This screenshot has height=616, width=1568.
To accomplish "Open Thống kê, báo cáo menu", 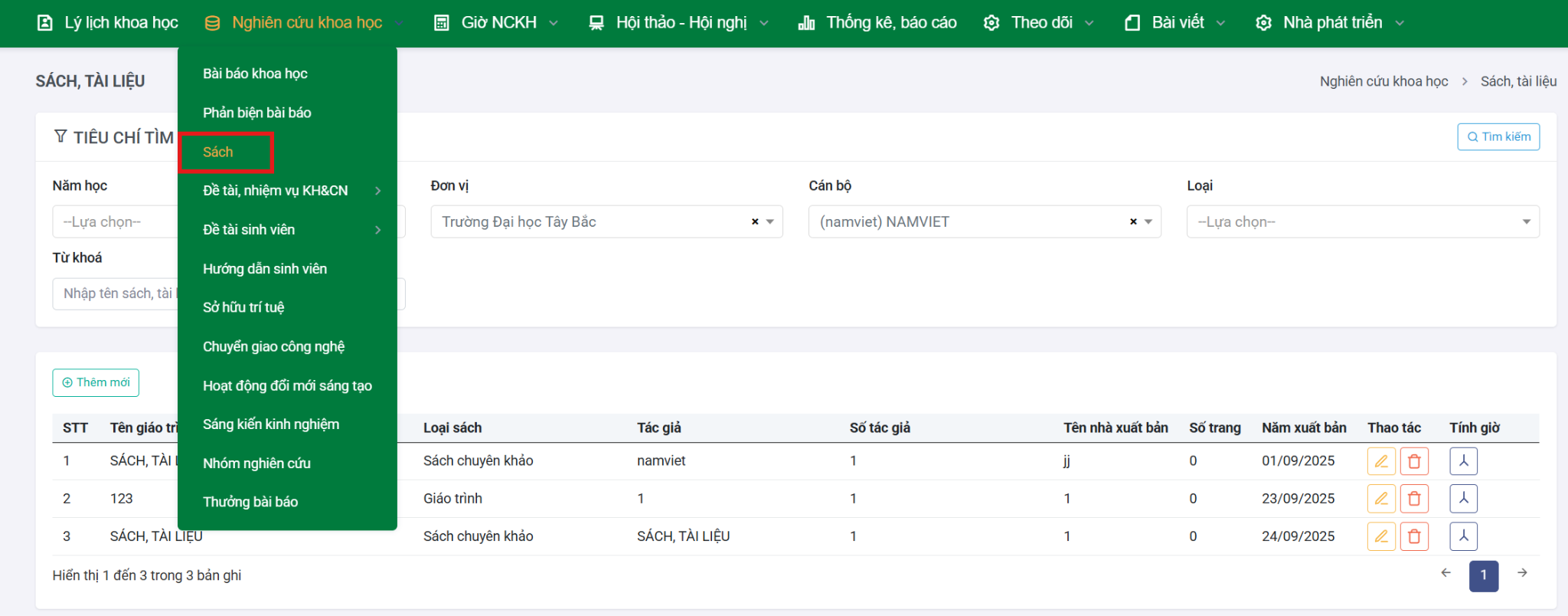I will 877,23.
